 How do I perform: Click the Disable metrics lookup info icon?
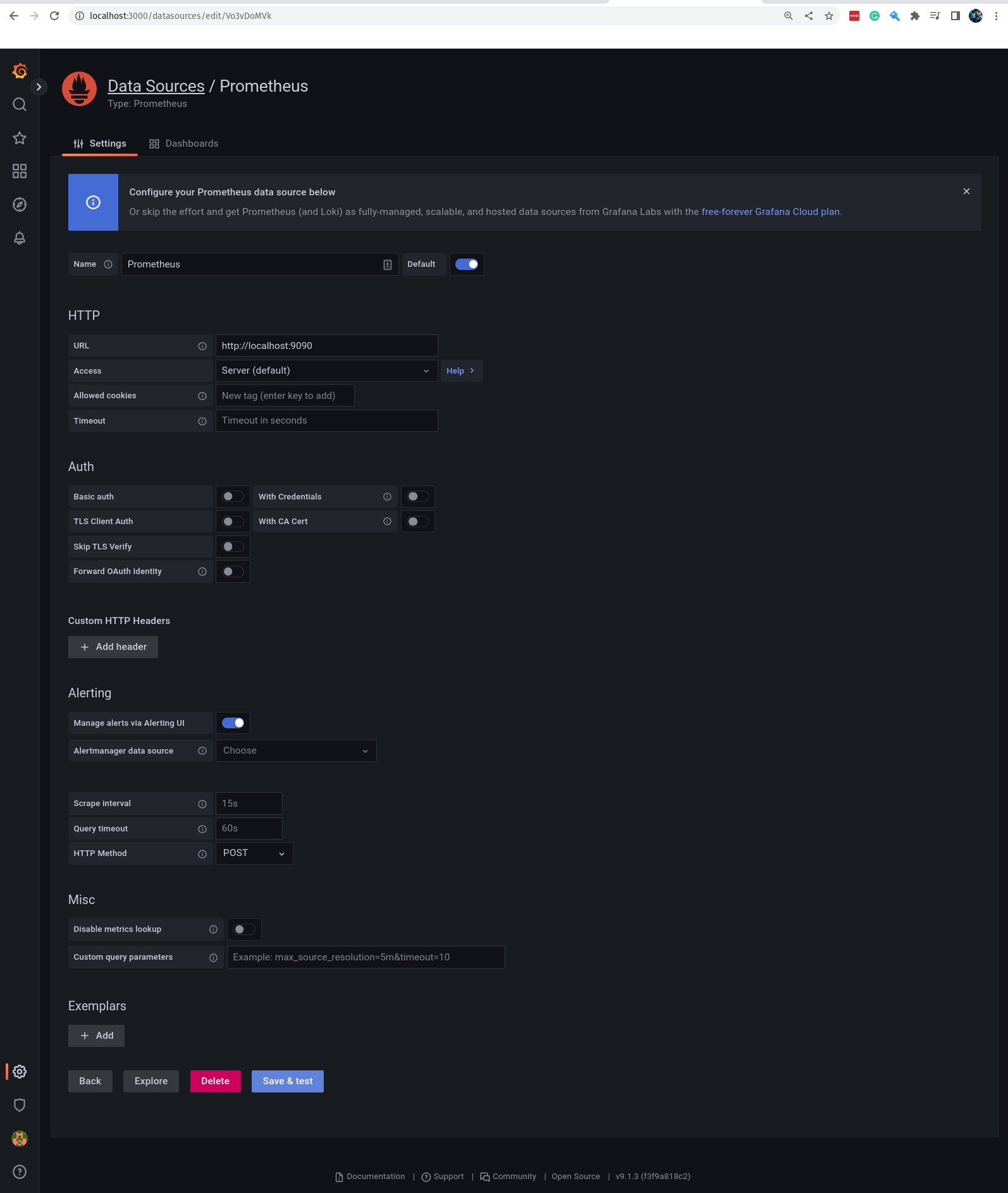pos(213,929)
